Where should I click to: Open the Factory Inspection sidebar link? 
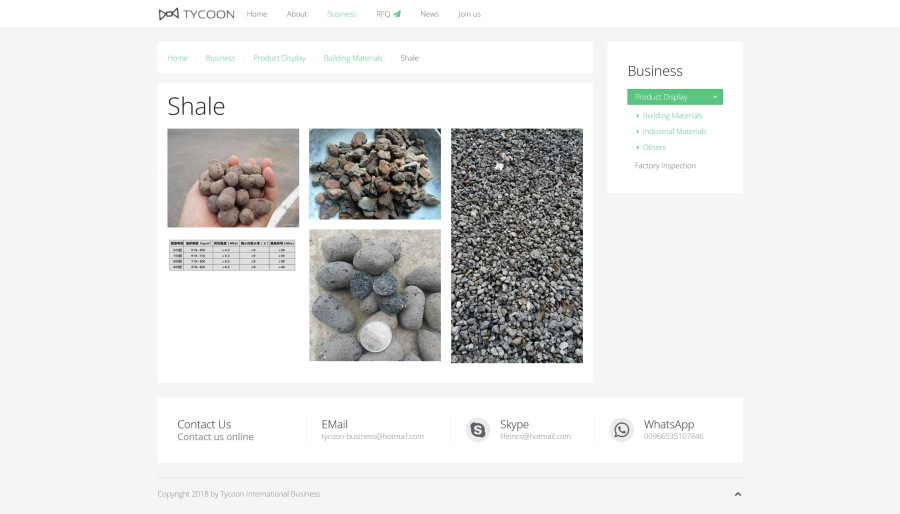[665, 166]
